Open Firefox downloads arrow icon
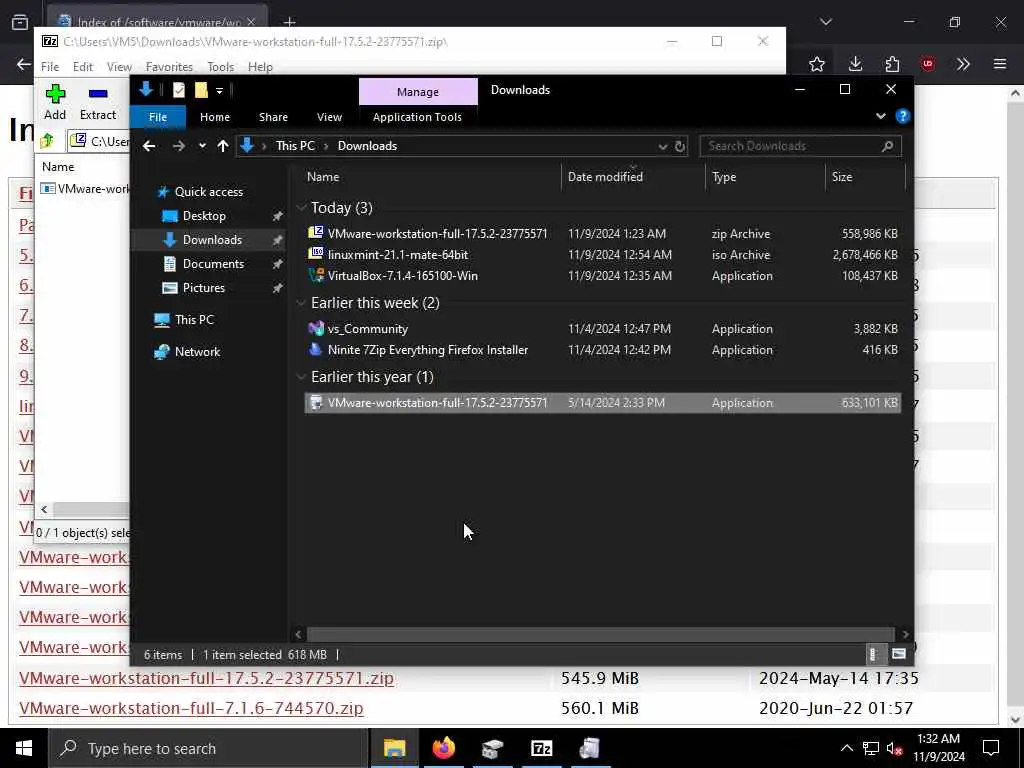The height and width of the screenshot is (768, 1024). [855, 64]
